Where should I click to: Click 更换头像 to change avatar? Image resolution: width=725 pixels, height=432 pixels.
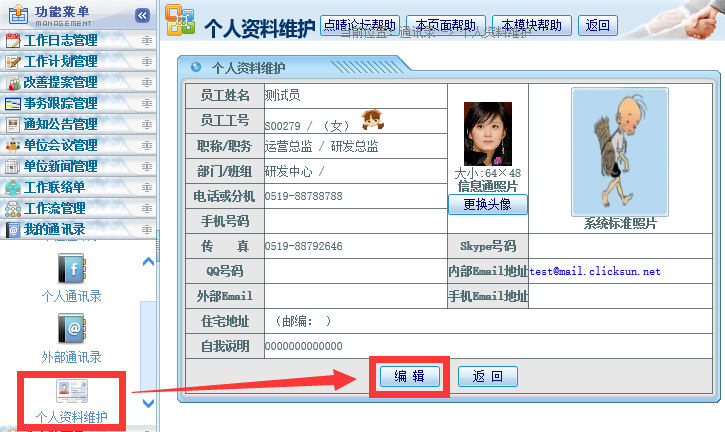click(487, 204)
